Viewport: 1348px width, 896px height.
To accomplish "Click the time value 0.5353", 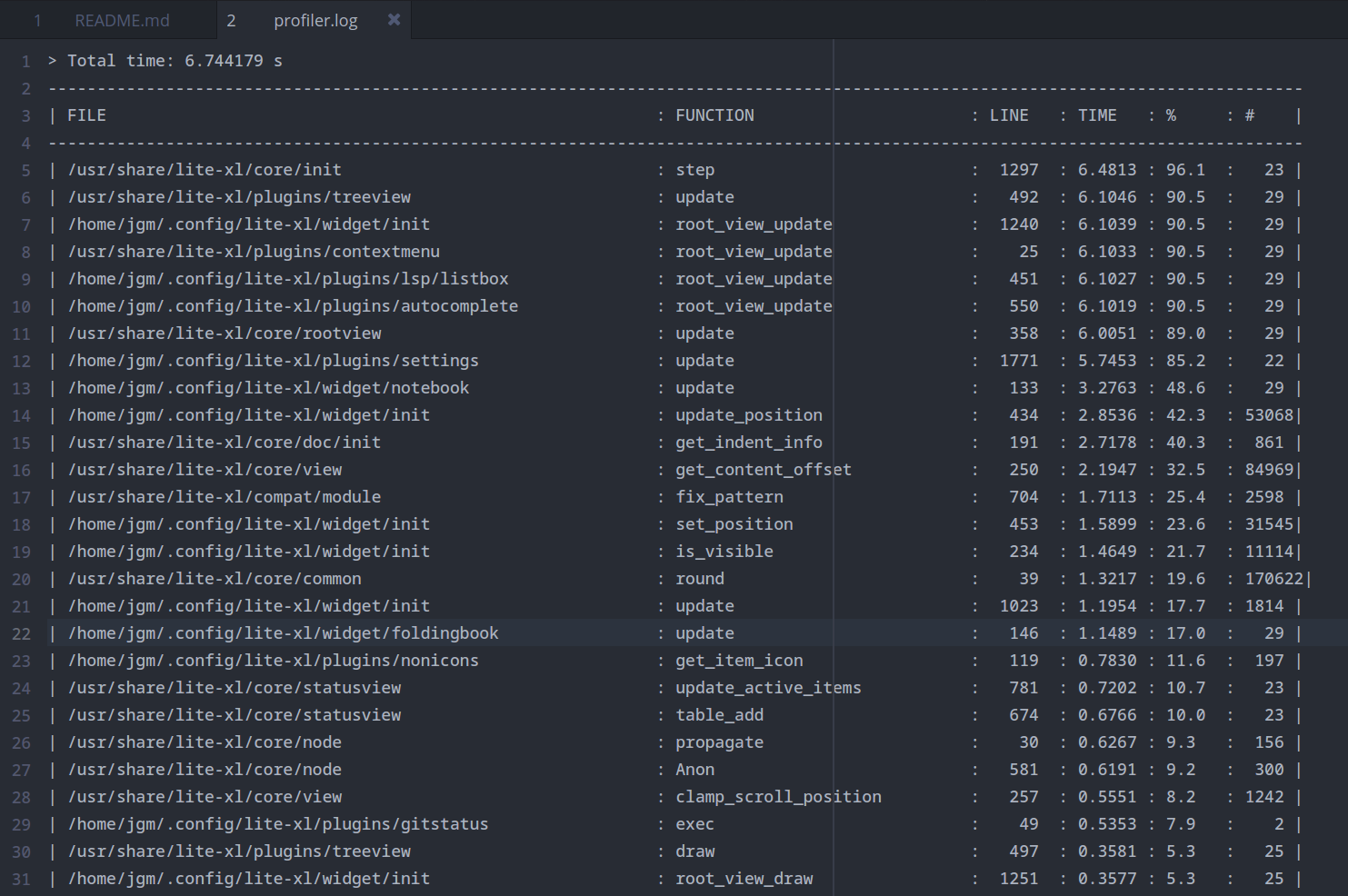I will [1107, 824].
